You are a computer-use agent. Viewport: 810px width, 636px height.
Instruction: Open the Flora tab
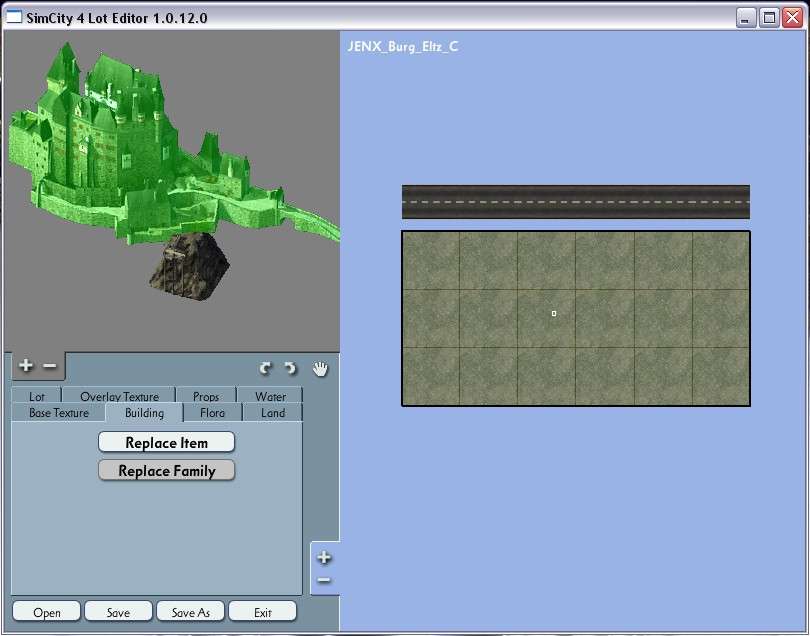212,413
